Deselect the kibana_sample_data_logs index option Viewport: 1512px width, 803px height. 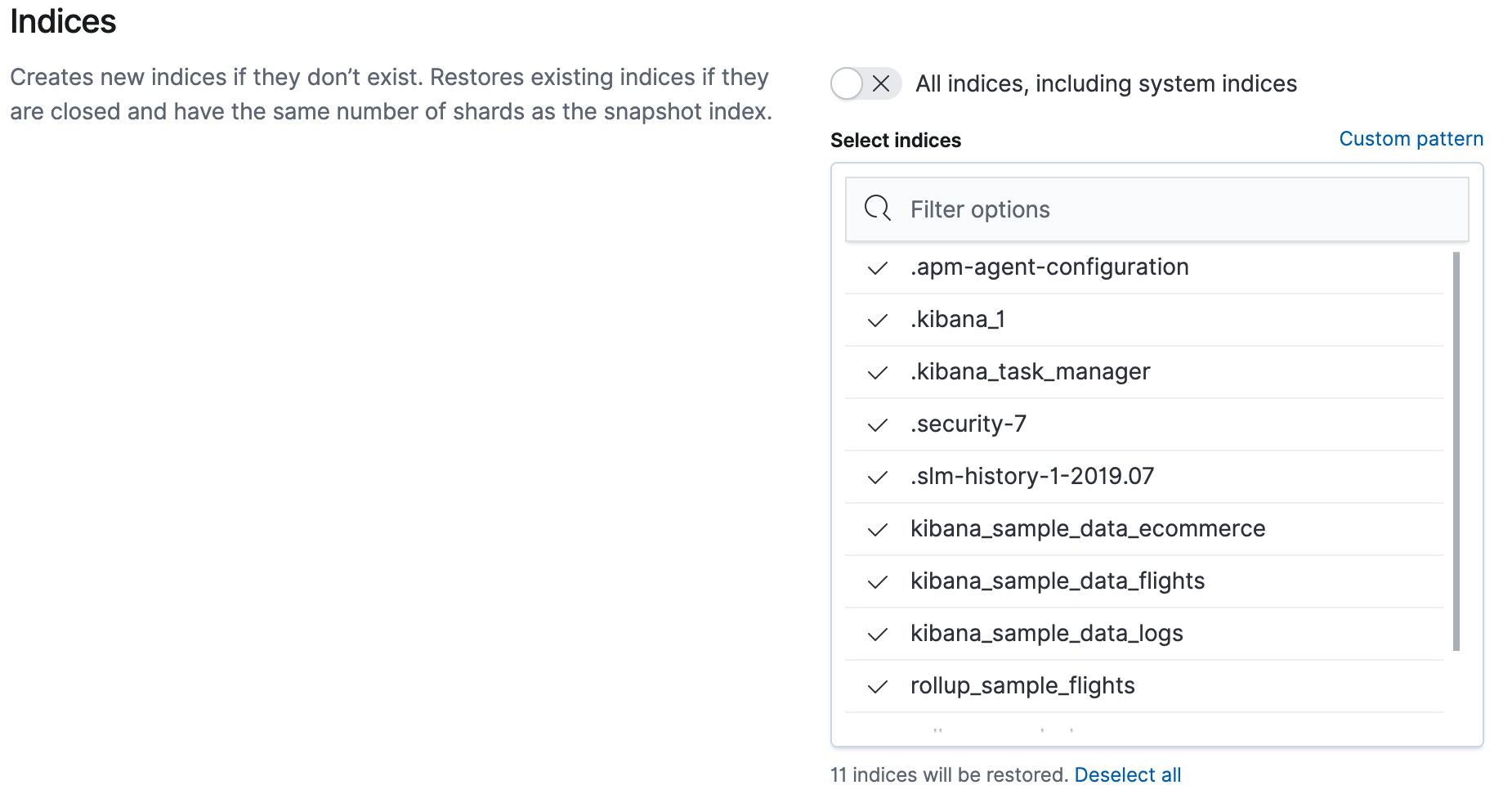click(1046, 634)
